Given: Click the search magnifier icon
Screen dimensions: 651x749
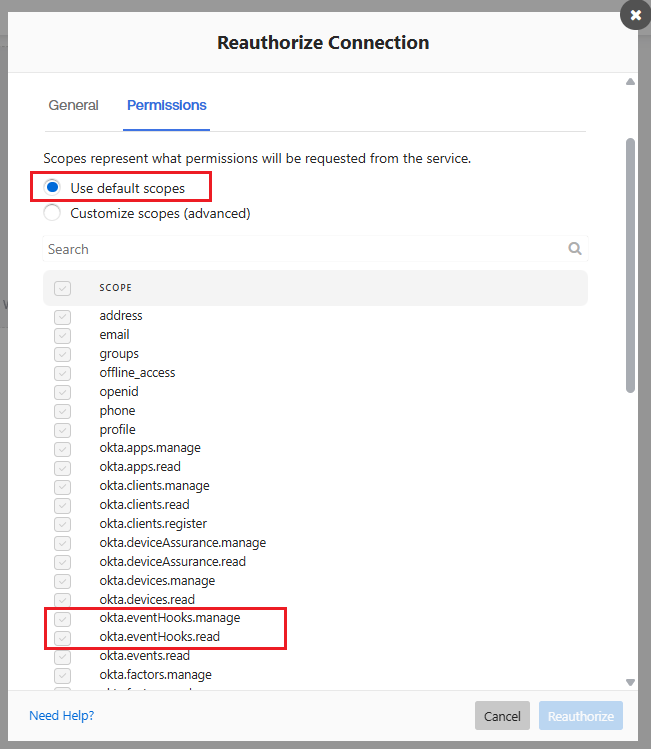Looking at the screenshot, I should point(575,248).
